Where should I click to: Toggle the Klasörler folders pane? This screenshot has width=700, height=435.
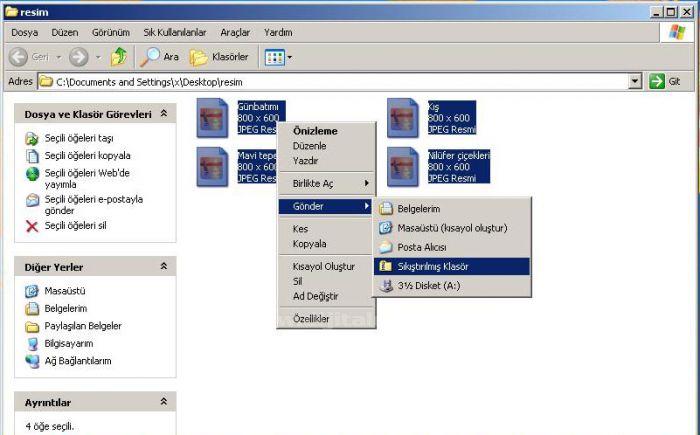[220, 57]
